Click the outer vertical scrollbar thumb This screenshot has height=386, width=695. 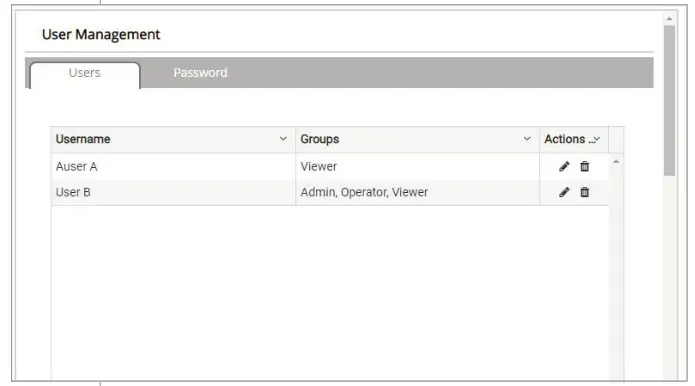point(669,101)
